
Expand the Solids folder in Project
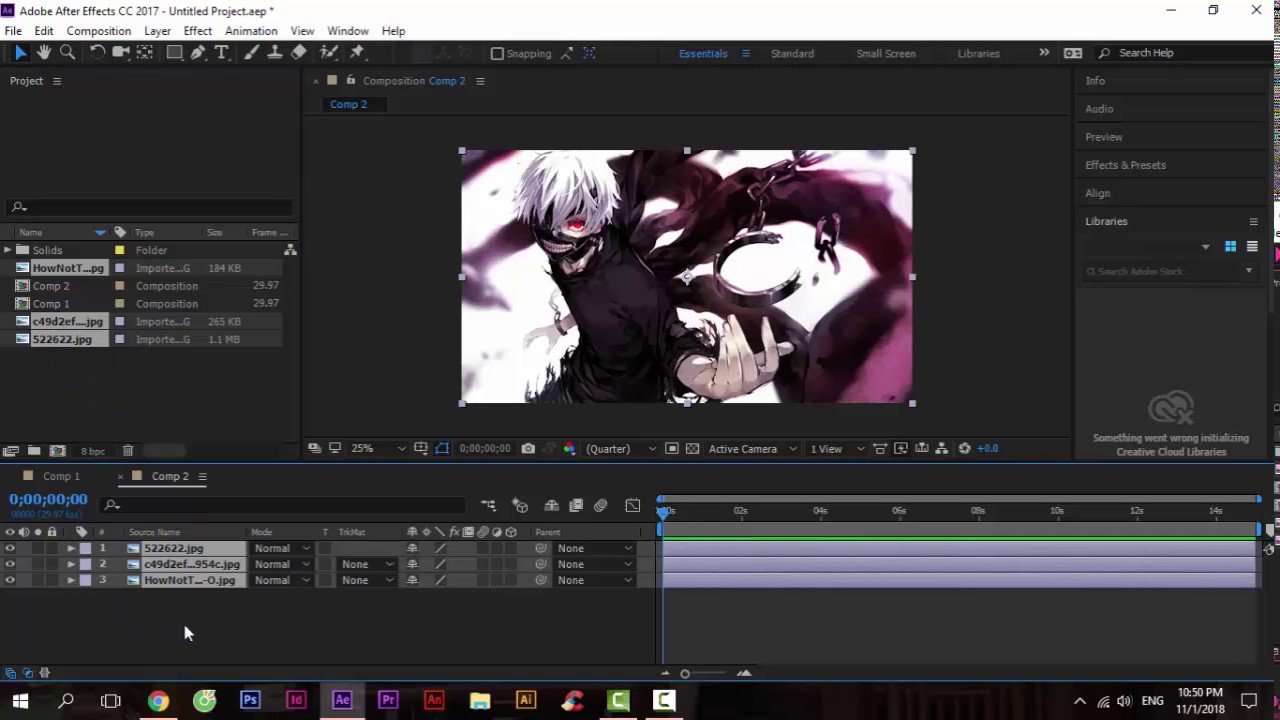(8, 250)
